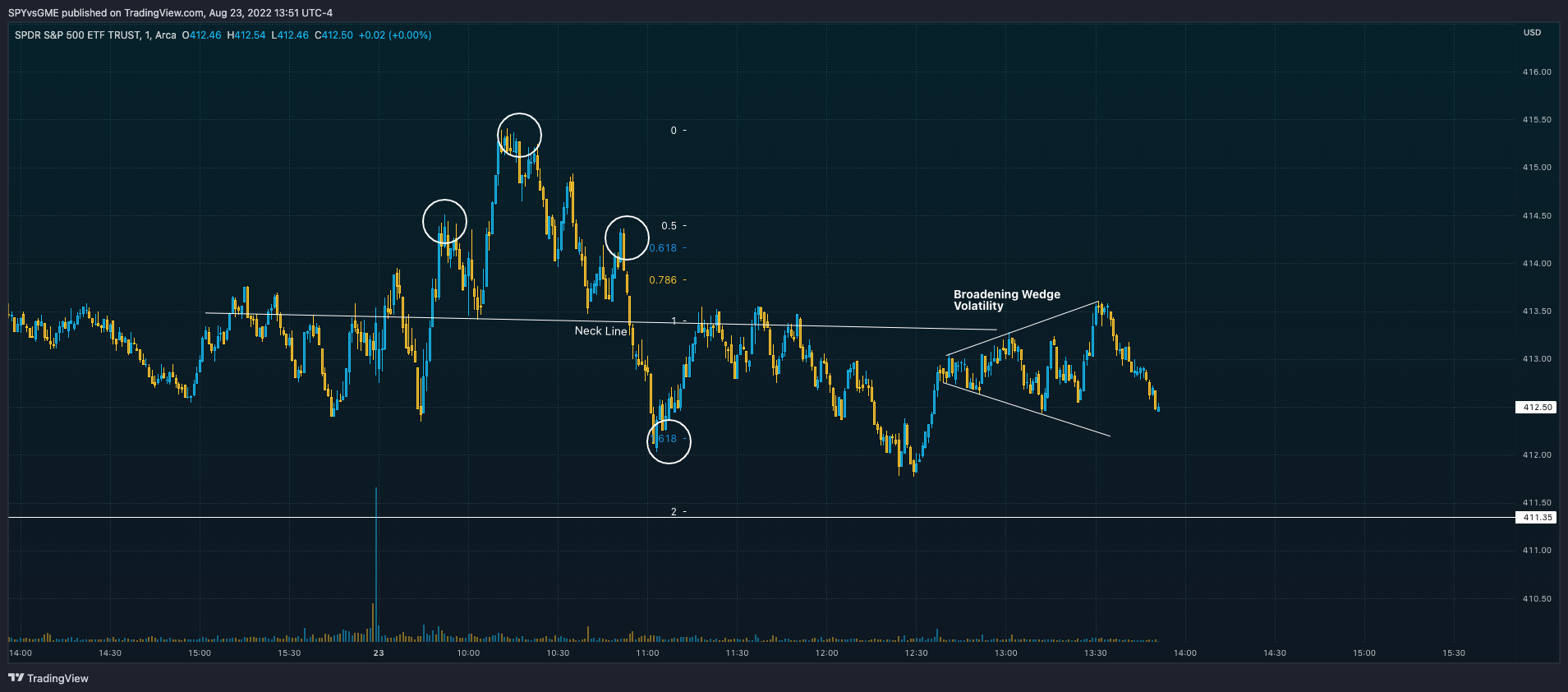Click the Fibonacci 0.5 level label
The height and width of the screenshot is (692, 1568).
tap(669, 226)
